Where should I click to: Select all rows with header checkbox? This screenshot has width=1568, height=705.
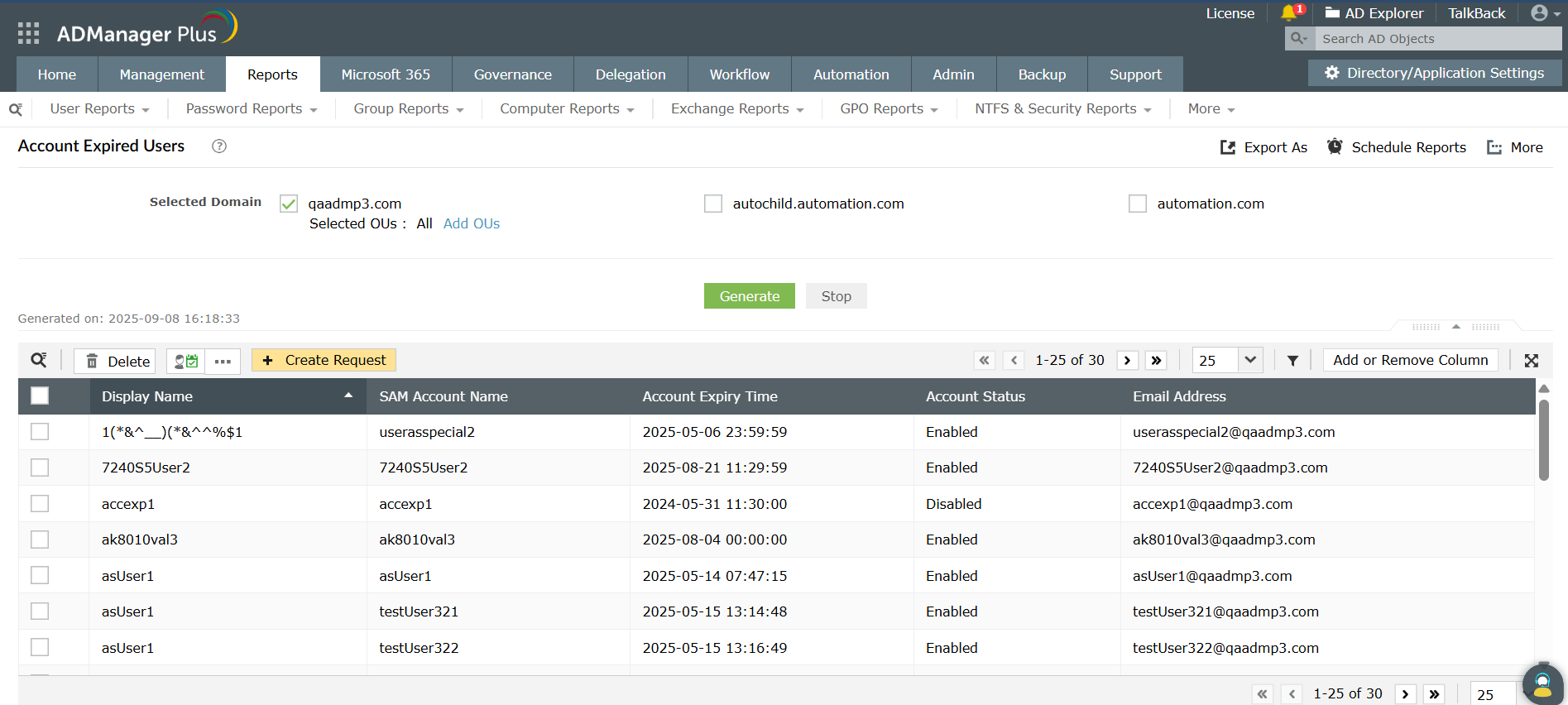(x=40, y=396)
